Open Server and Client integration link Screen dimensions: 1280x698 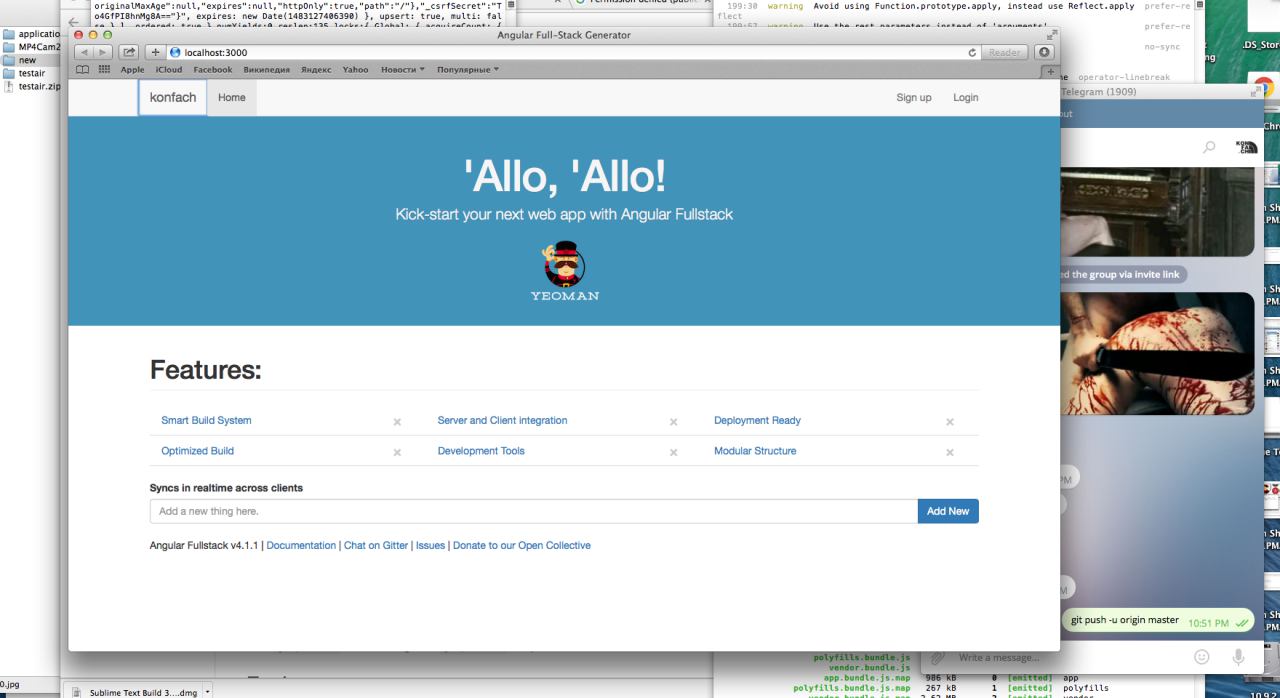click(x=502, y=420)
